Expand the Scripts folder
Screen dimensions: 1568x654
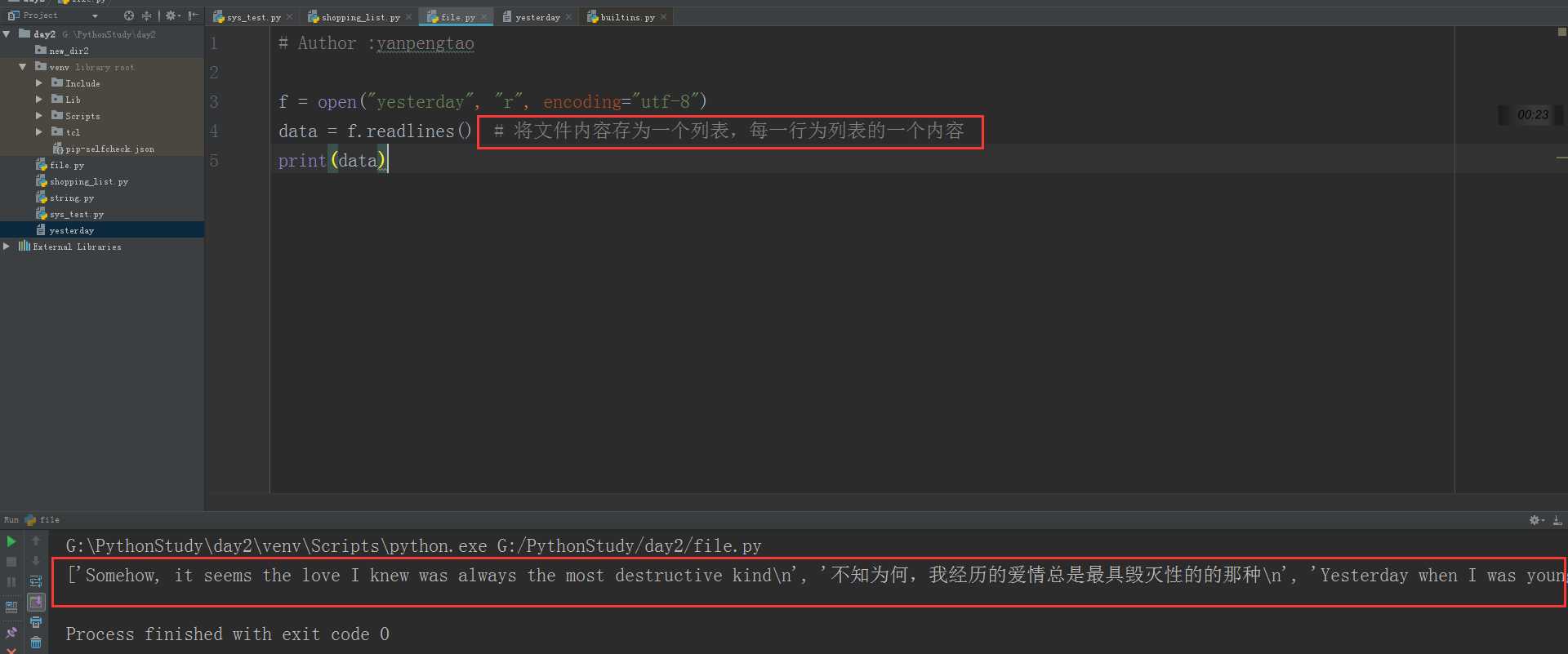pyautogui.click(x=38, y=116)
